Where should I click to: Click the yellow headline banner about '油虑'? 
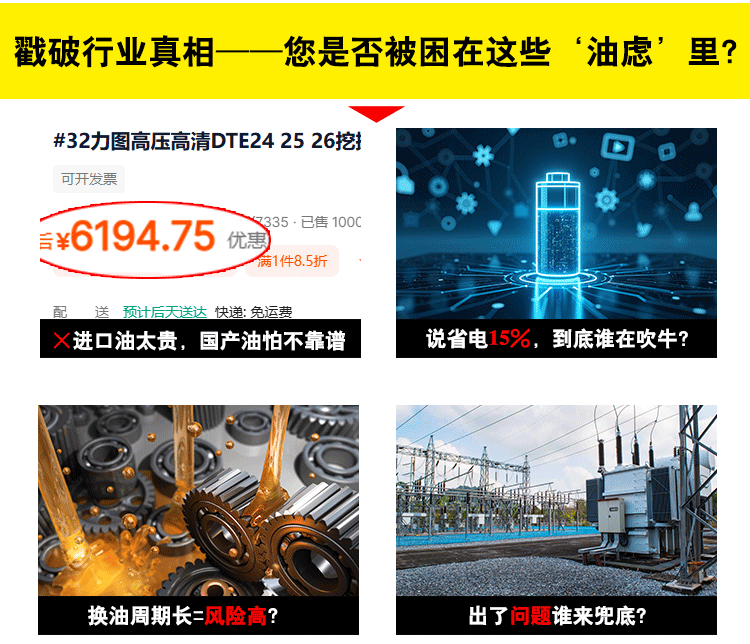pyautogui.click(x=375, y=51)
